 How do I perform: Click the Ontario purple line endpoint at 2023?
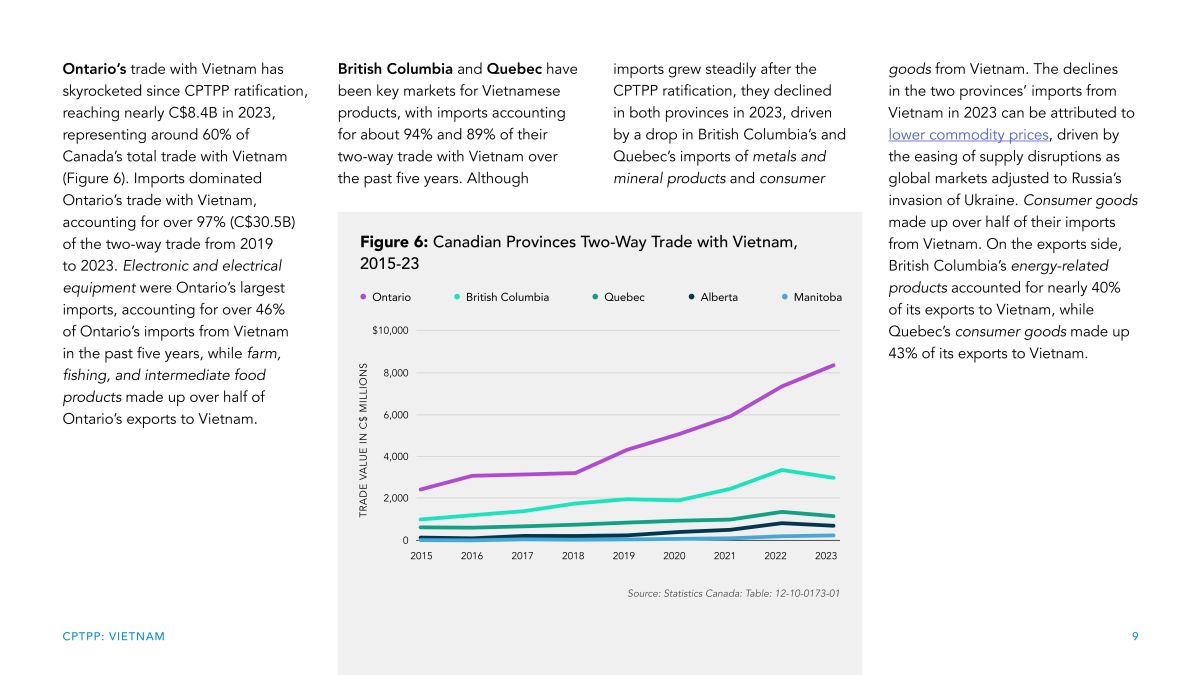click(833, 366)
